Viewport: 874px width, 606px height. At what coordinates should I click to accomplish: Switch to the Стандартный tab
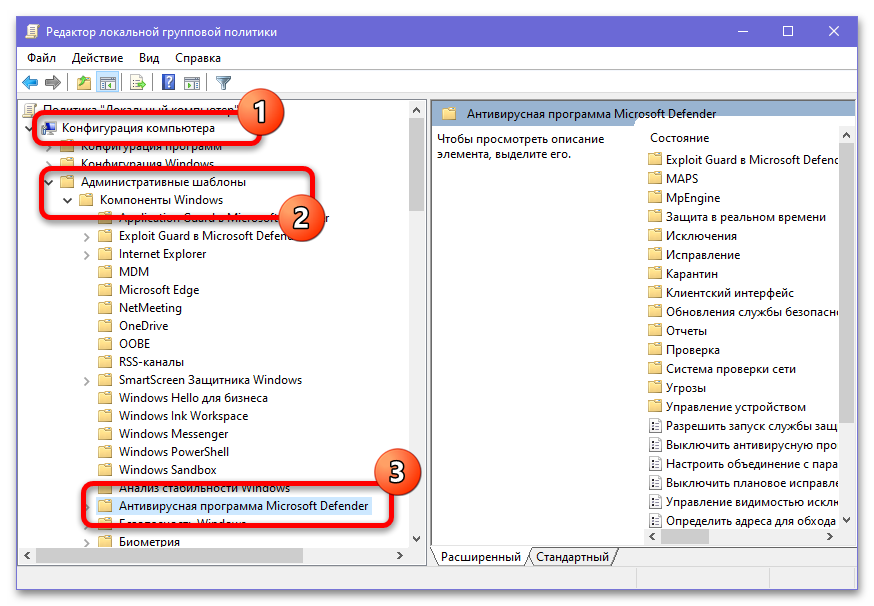pyautogui.click(x=572, y=557)
